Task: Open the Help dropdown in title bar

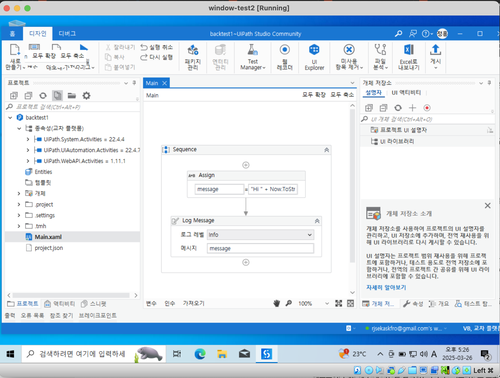Action: pos(427,34)
